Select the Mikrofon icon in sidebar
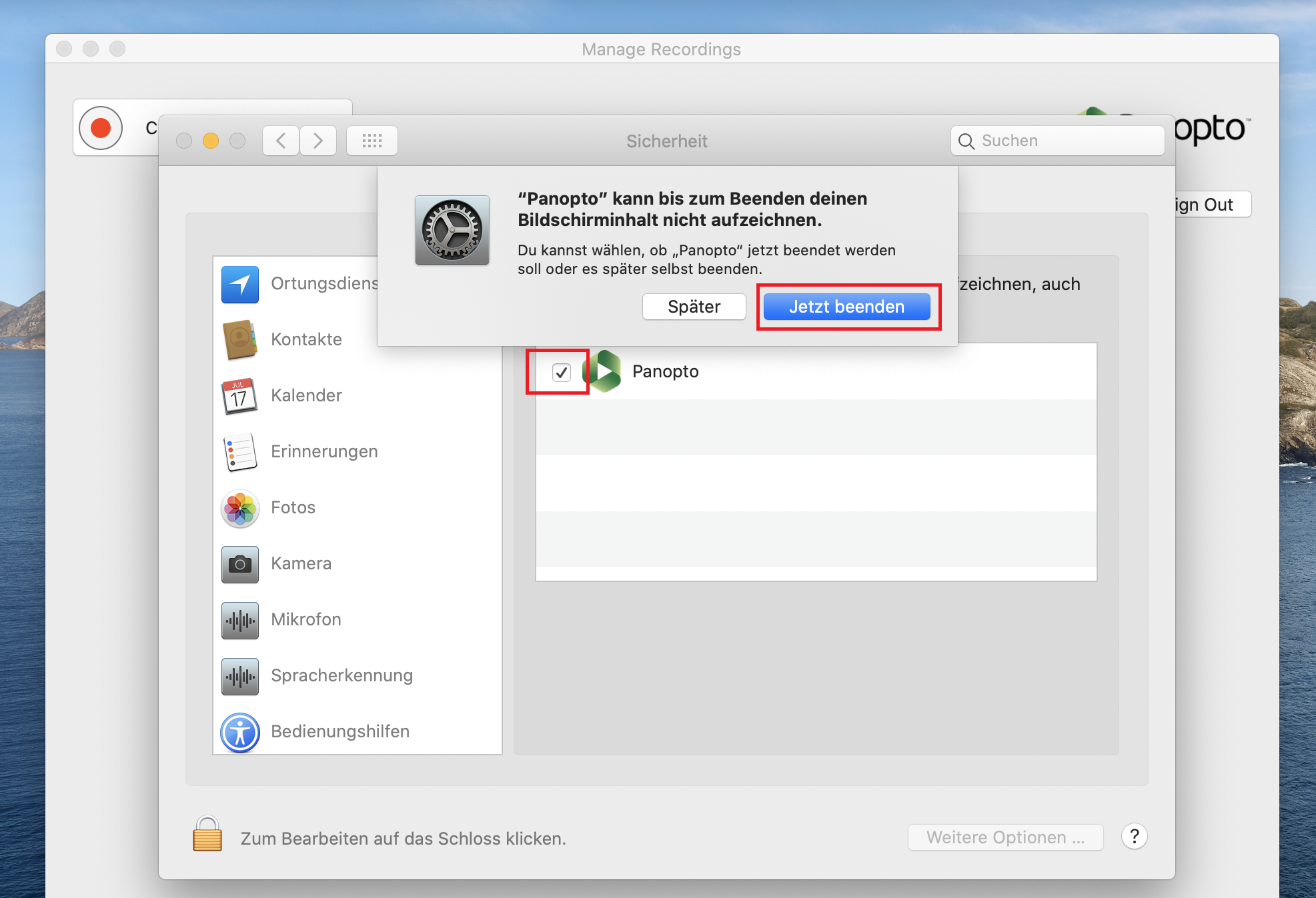Viewport: 1316px width, 898px height. pos(240,620)
